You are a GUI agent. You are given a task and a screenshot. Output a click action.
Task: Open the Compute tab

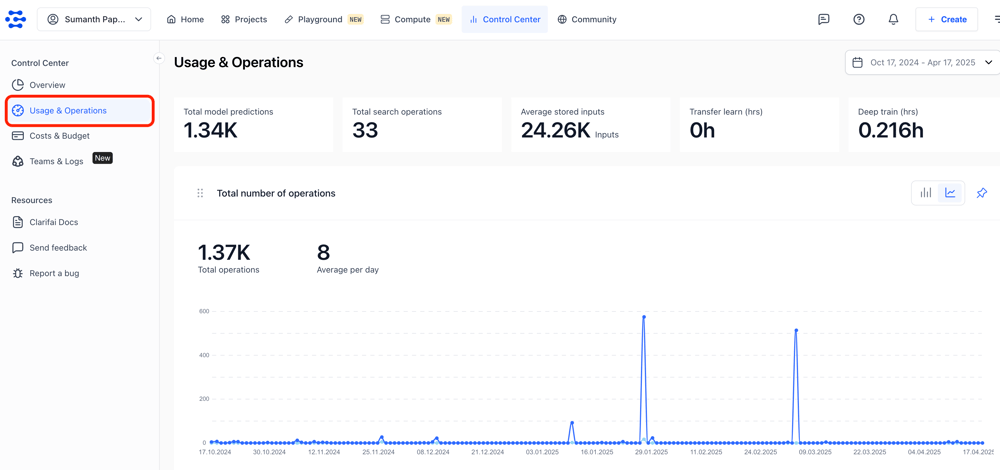tap(412, 19)
